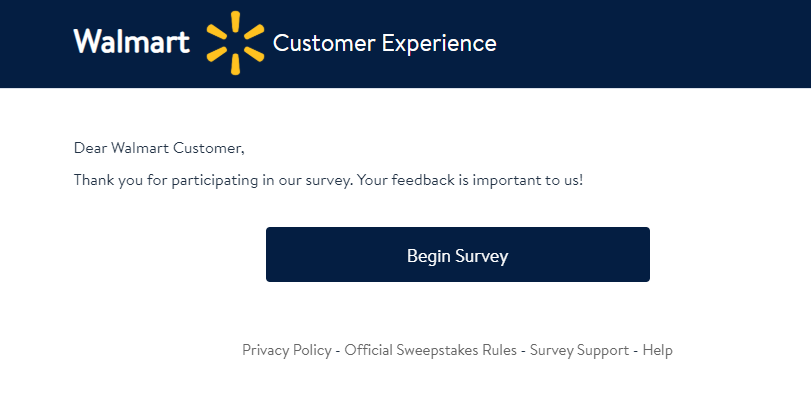
Task: Click "Your feedback is important to us!" text
Action: tap(470, 180)
